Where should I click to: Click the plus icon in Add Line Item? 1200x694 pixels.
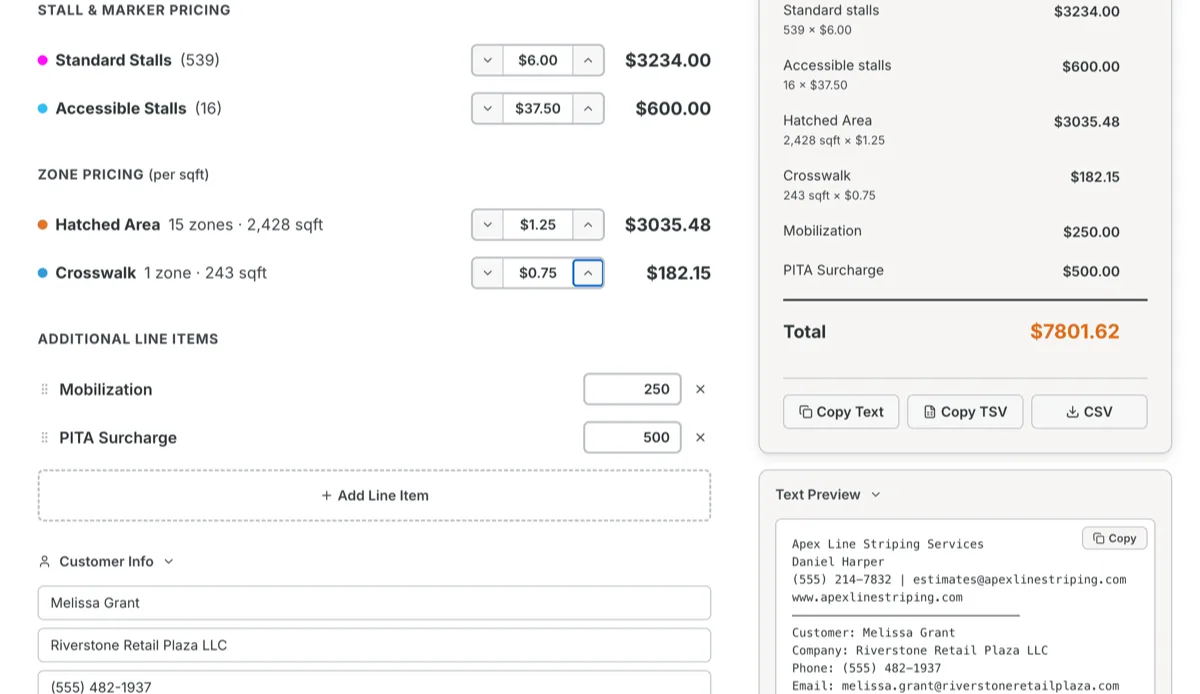tap(326, 495)
